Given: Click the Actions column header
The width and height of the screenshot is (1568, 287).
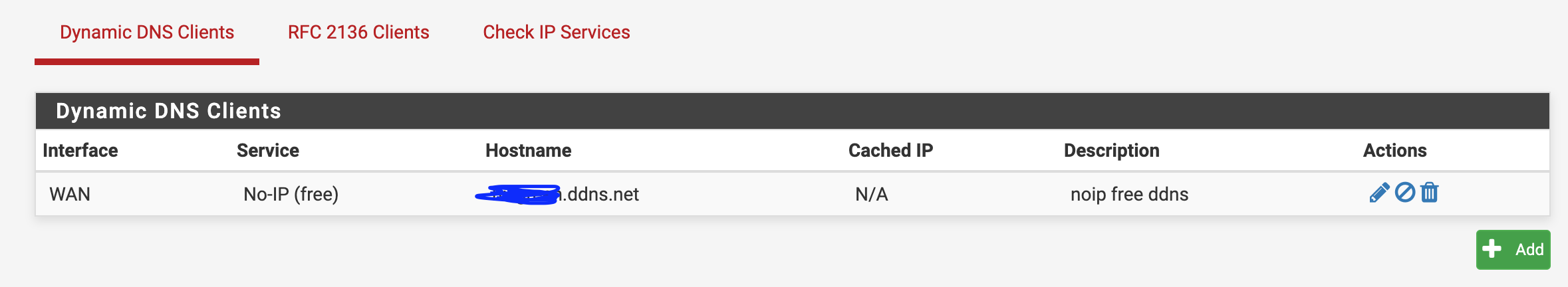Looking at the screenshot, I should [1394, 151].
